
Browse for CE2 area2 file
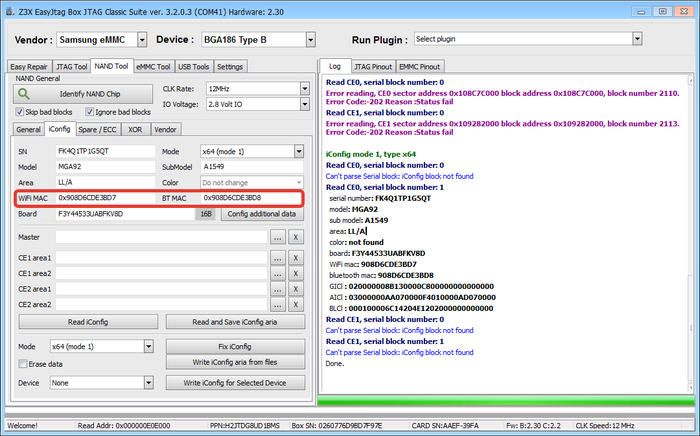coord(278,305)
